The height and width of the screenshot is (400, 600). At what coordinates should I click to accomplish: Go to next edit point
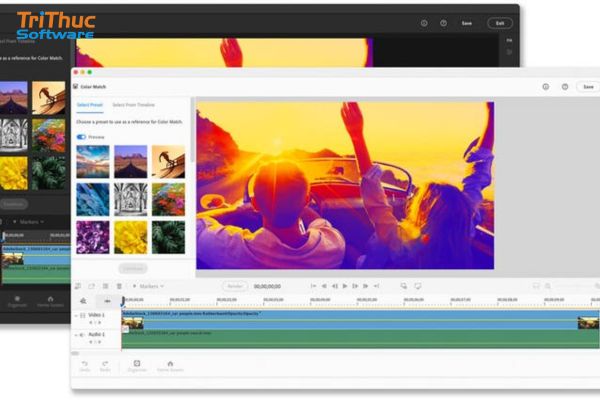click(377, 286)
